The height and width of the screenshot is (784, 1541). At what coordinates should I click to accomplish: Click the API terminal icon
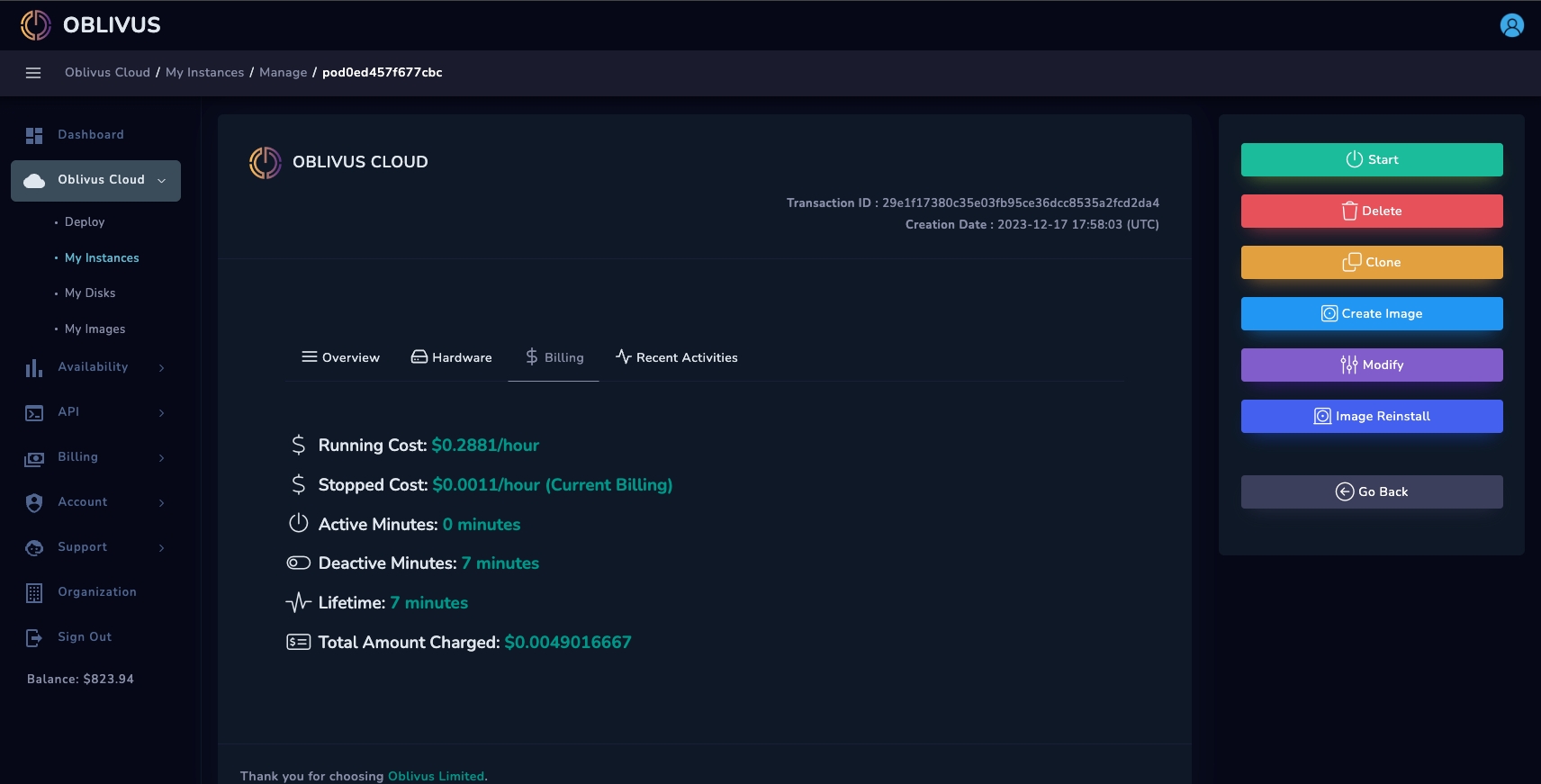point(34,413)
